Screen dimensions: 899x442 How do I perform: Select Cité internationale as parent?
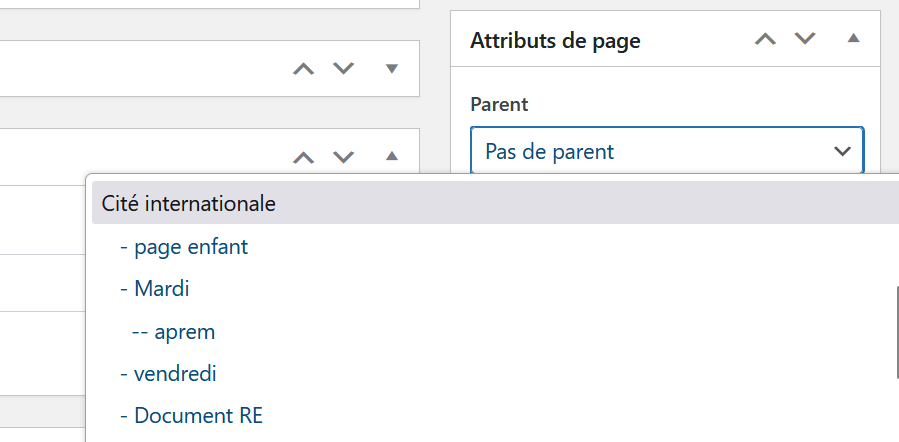click(189, 204)
